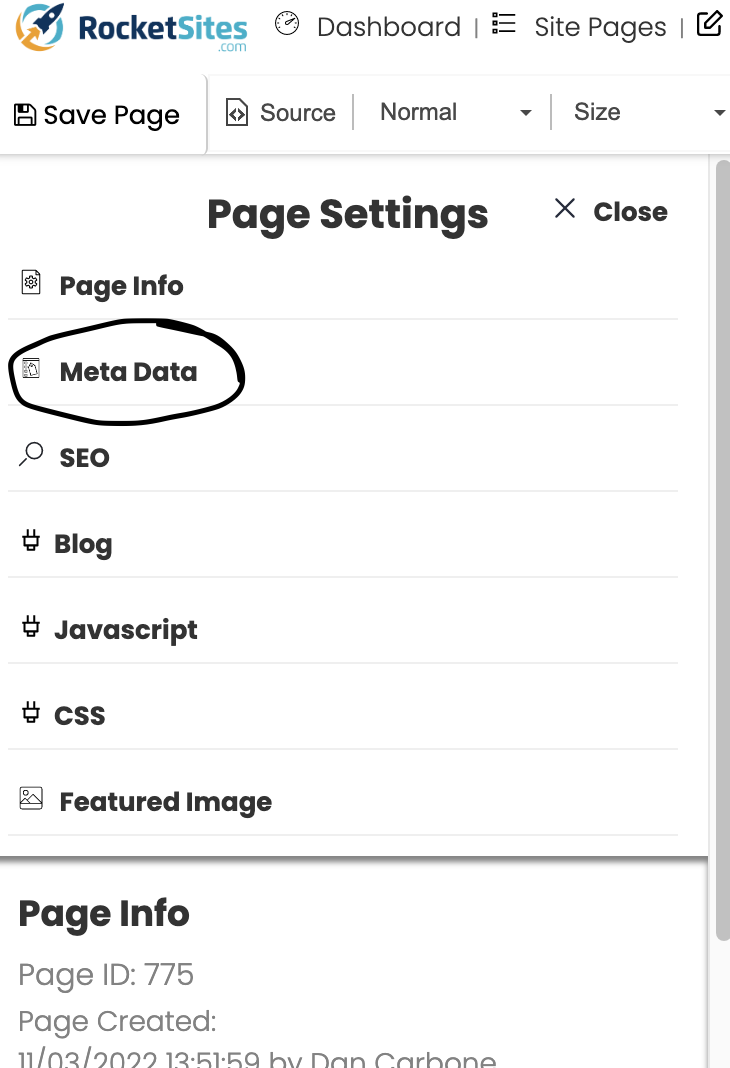Click the SEO magnifying glass icon
730x1068 pixels.
pyautogui.click(x=31, y=455)
